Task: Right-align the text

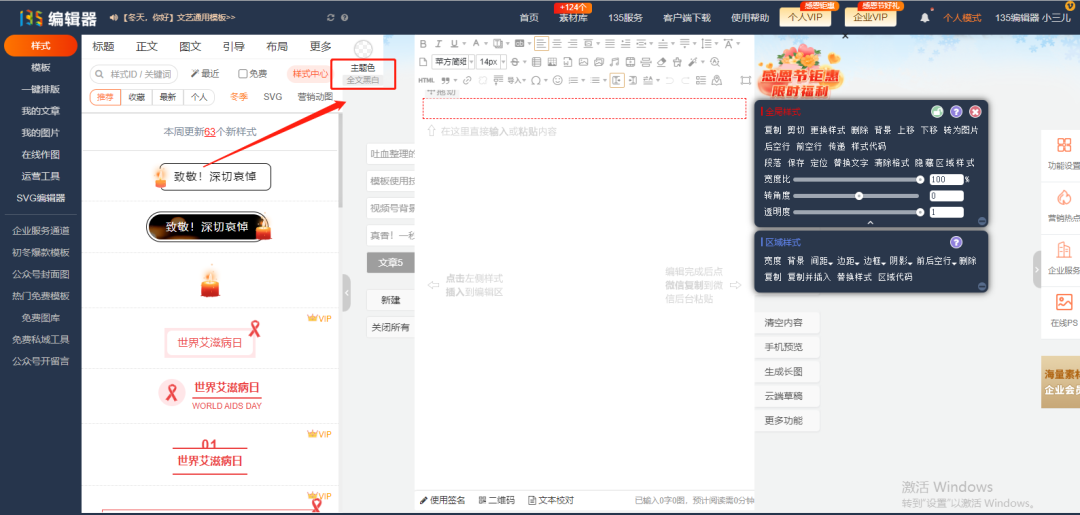Action: click(572, 43)
